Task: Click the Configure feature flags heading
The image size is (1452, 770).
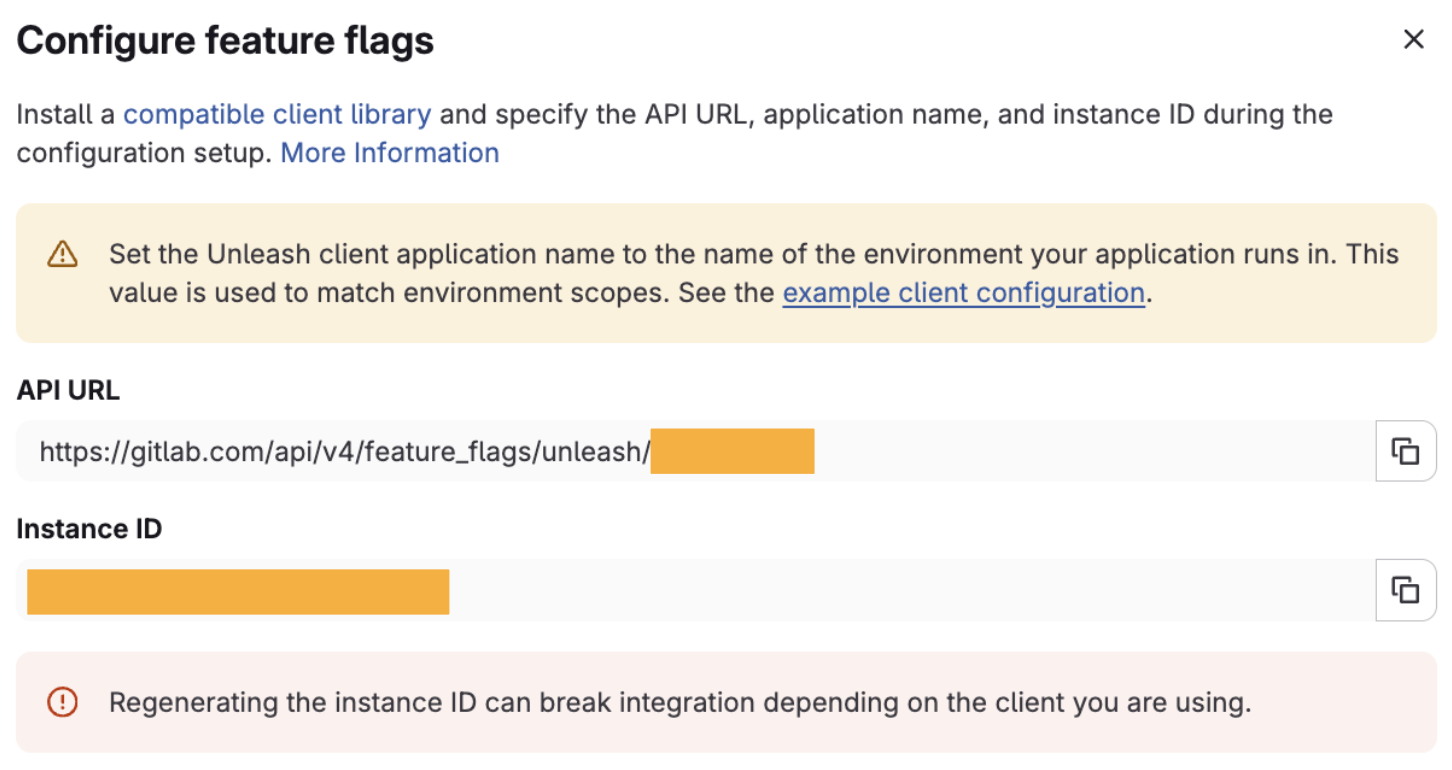Action: 224,39
